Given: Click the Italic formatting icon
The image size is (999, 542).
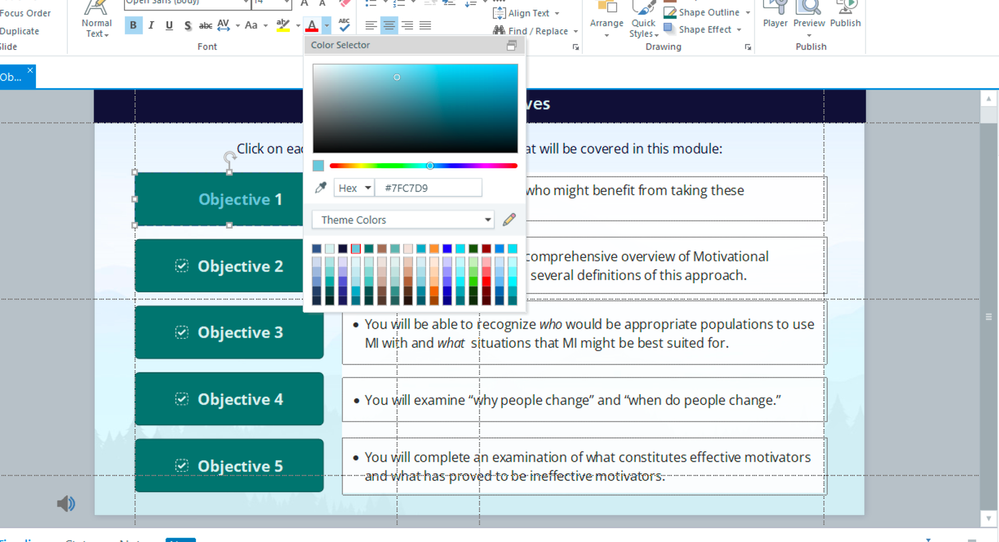Looking at the screenshot, I should [x=151, y=25].
